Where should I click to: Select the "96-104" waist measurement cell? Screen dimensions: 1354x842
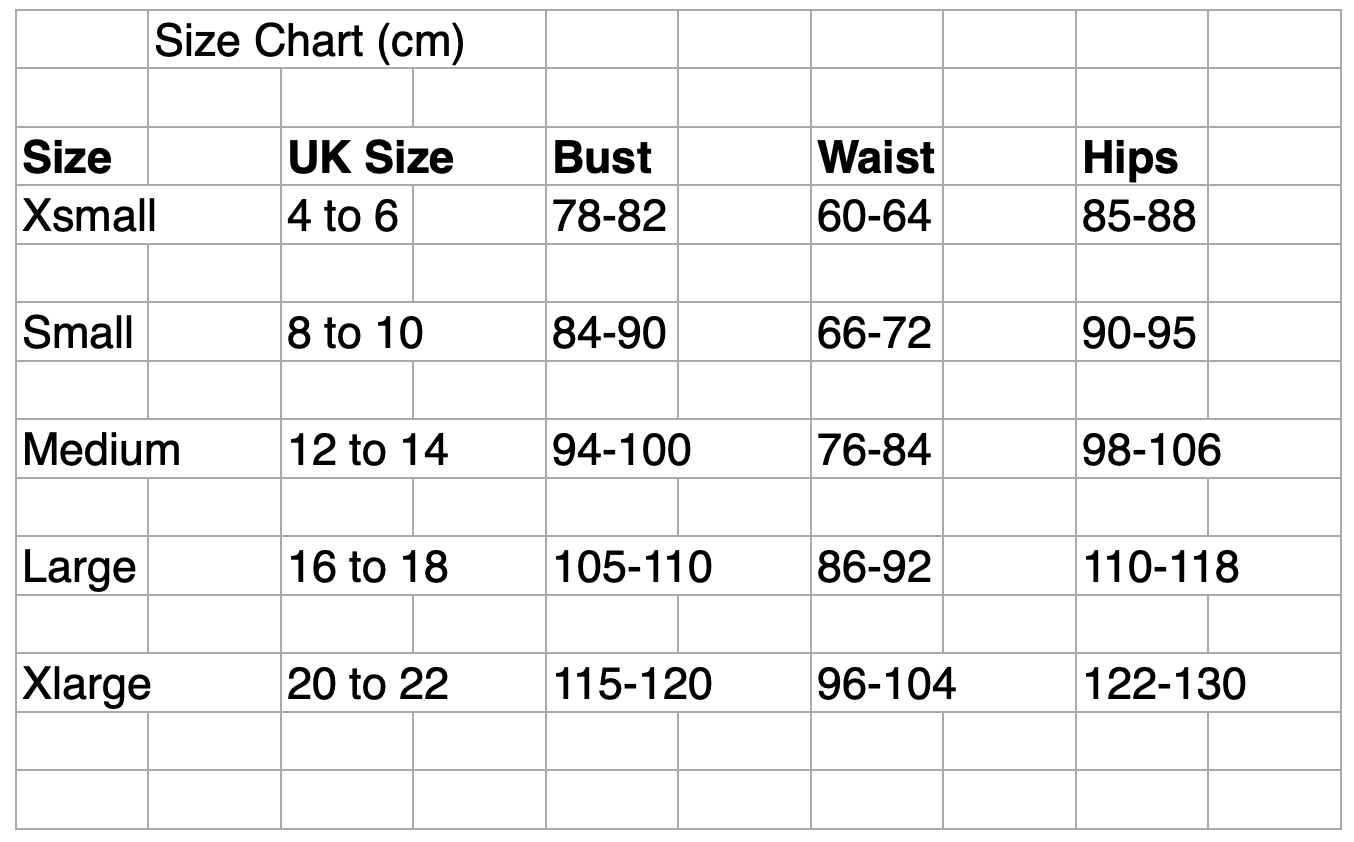[x=886, y=684]
